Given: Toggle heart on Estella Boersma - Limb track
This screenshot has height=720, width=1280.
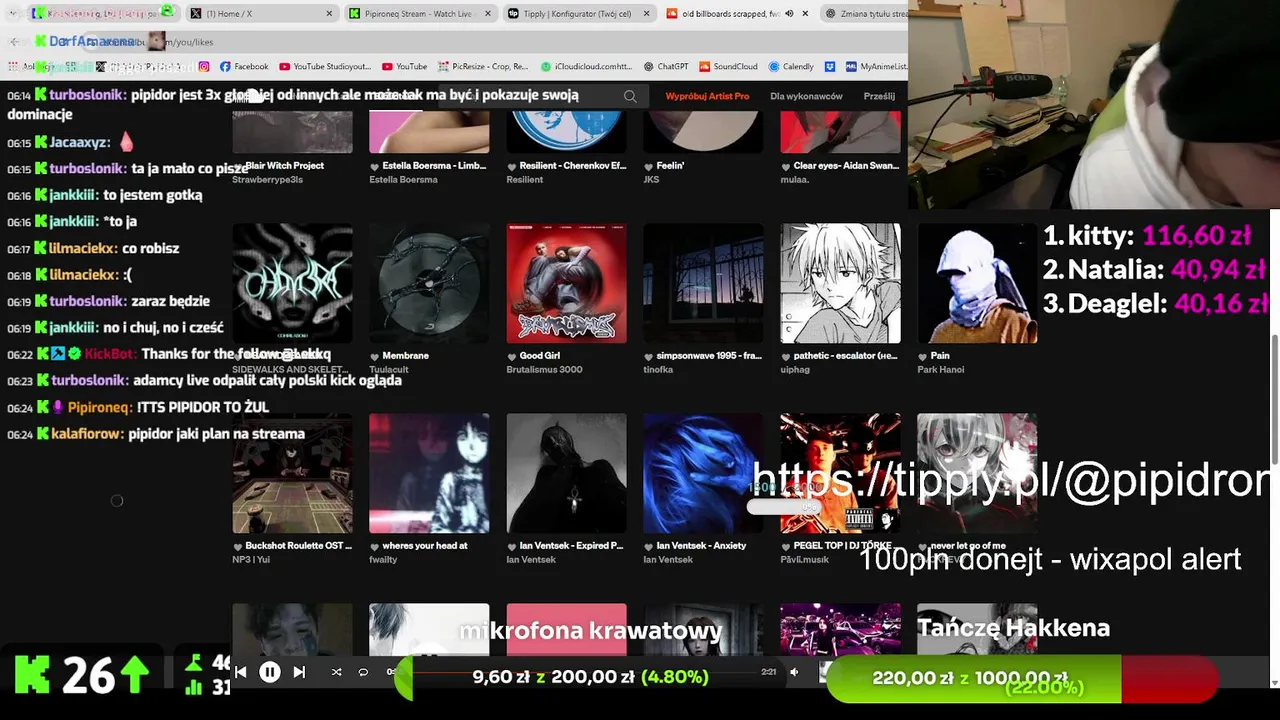Looking at the screenshot, I should point(375,166).
